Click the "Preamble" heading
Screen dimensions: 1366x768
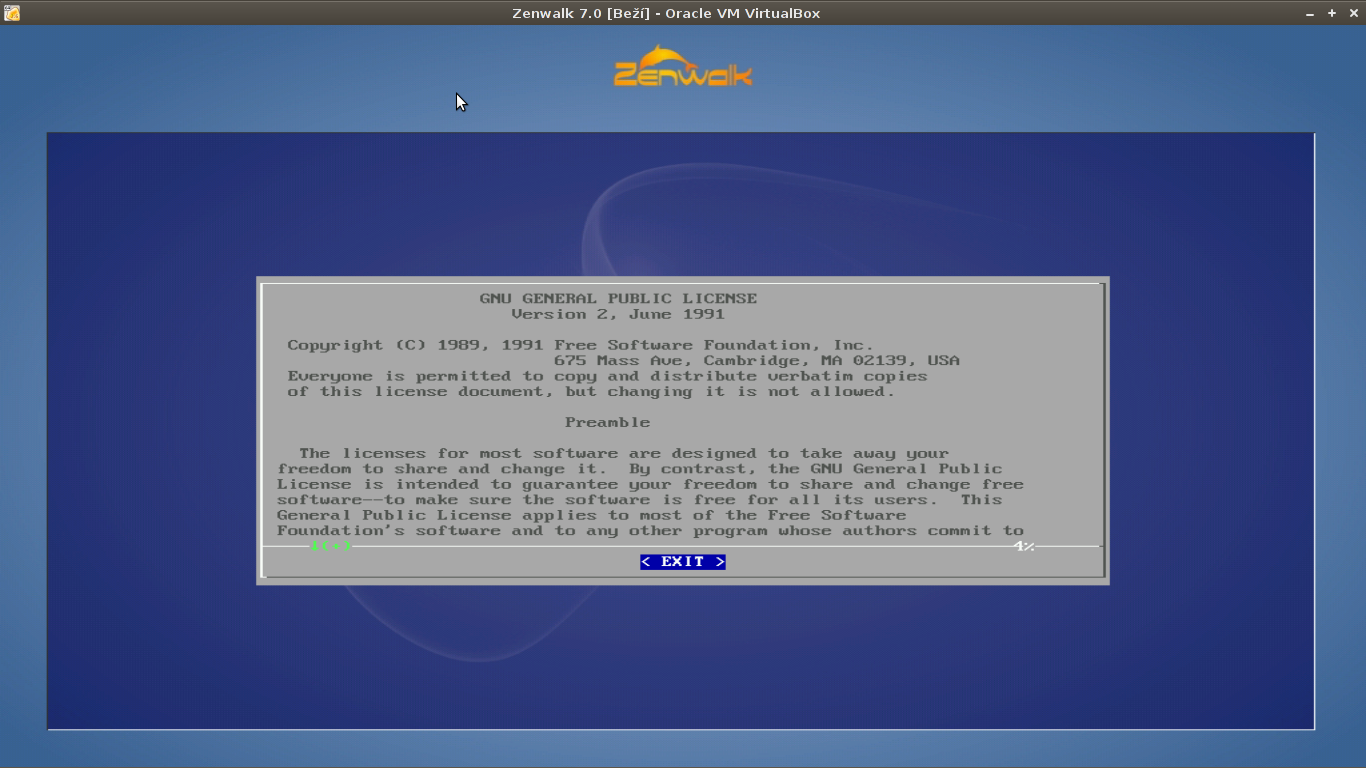(x=607, y=422)
